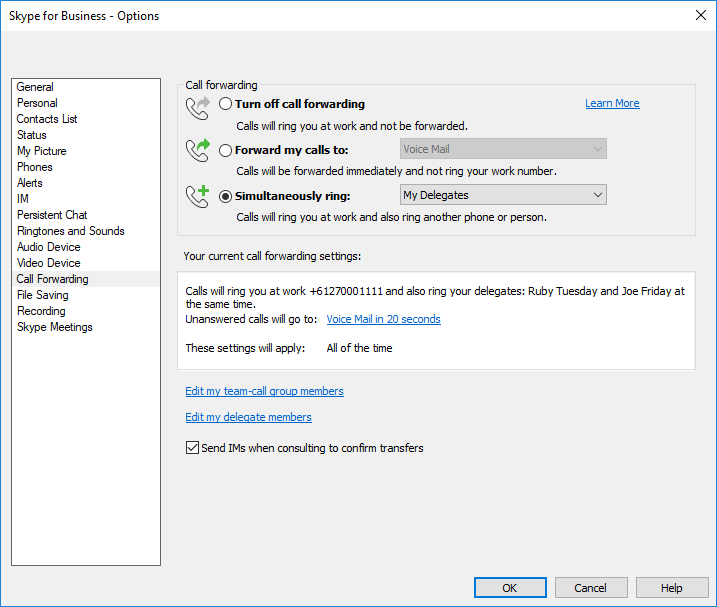The width and height of the screenshot is (717, 607).
Task: Click the 'Your current call forwarding settings:' label
Action: click(272, 256)
